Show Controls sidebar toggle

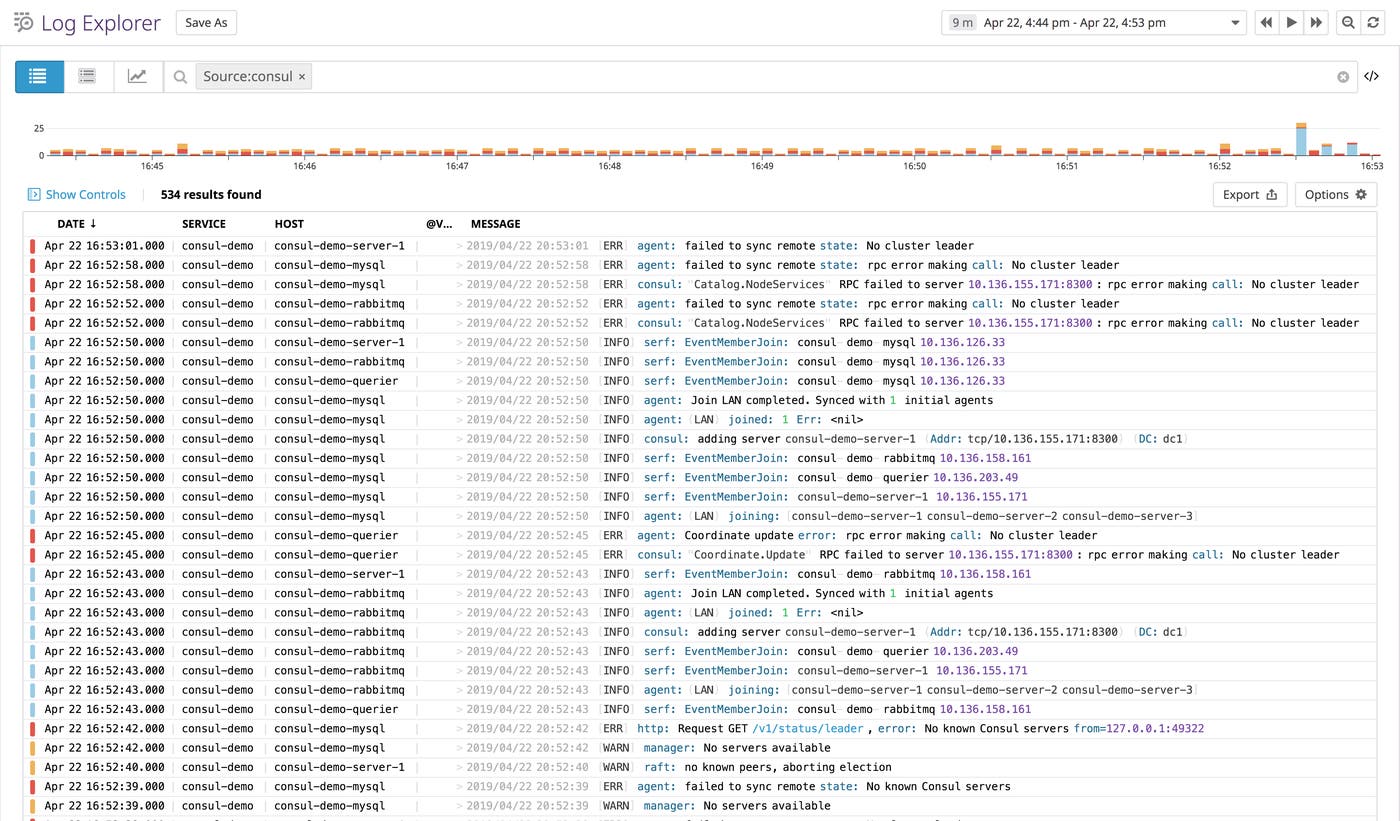[x=77, y=194]
